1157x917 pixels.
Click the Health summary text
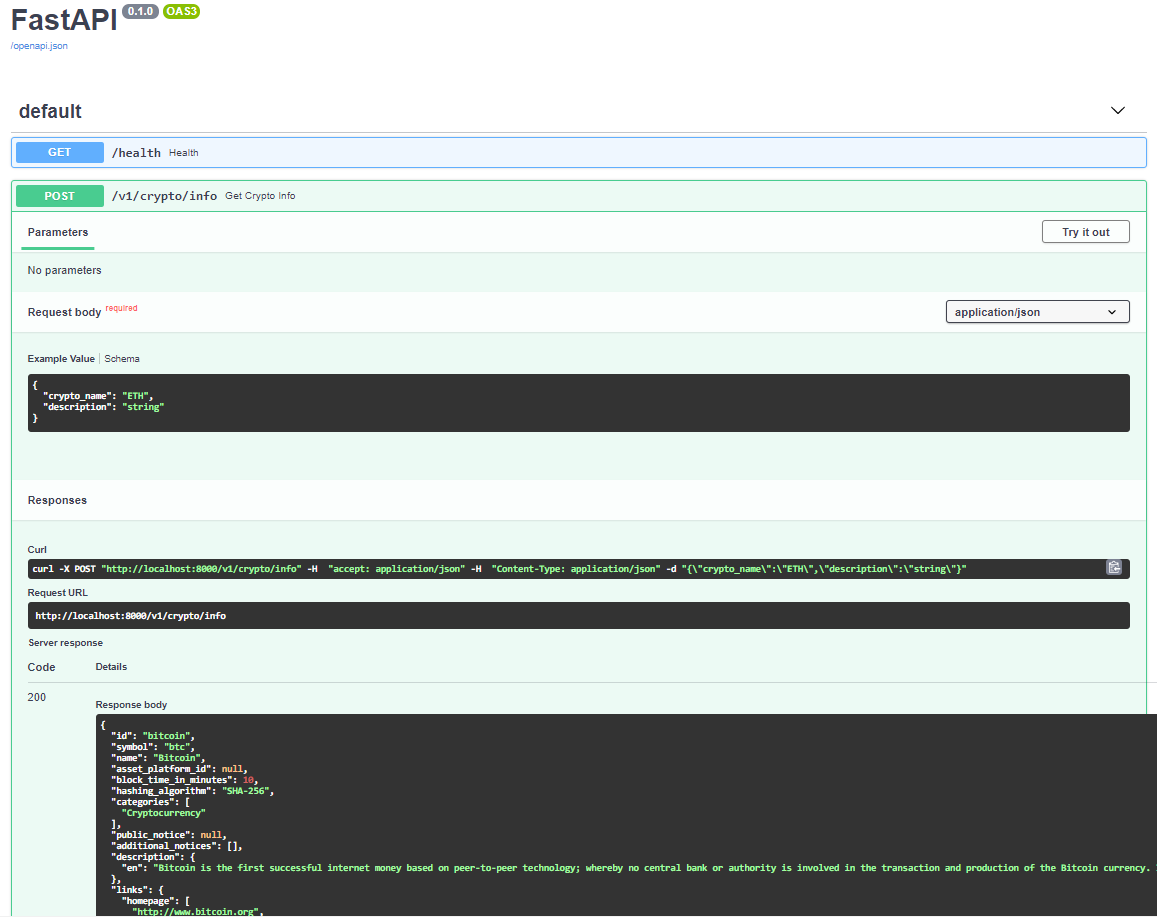point(184,153)
